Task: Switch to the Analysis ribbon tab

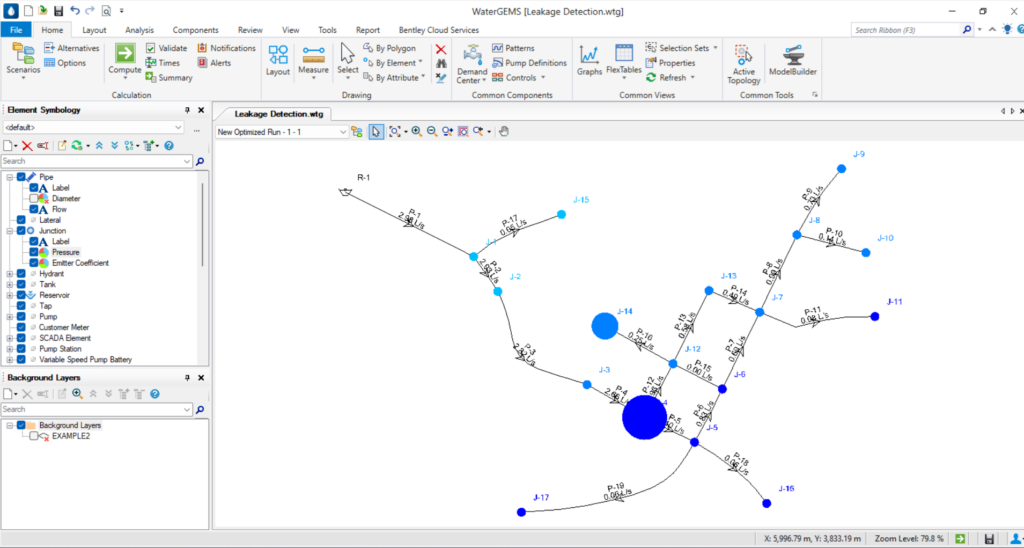Action: click(139, 30)
